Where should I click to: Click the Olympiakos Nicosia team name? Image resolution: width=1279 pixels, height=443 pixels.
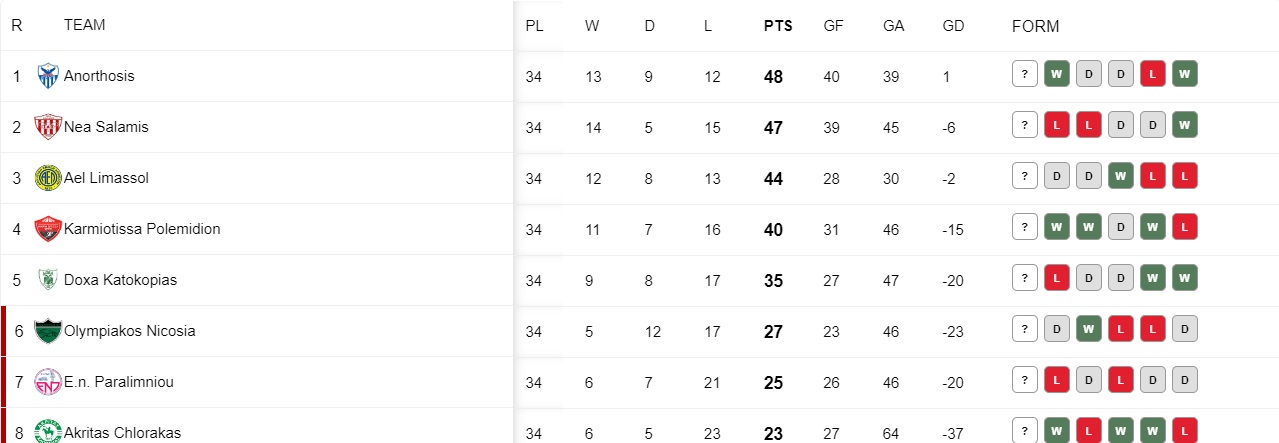pos(130,331)
